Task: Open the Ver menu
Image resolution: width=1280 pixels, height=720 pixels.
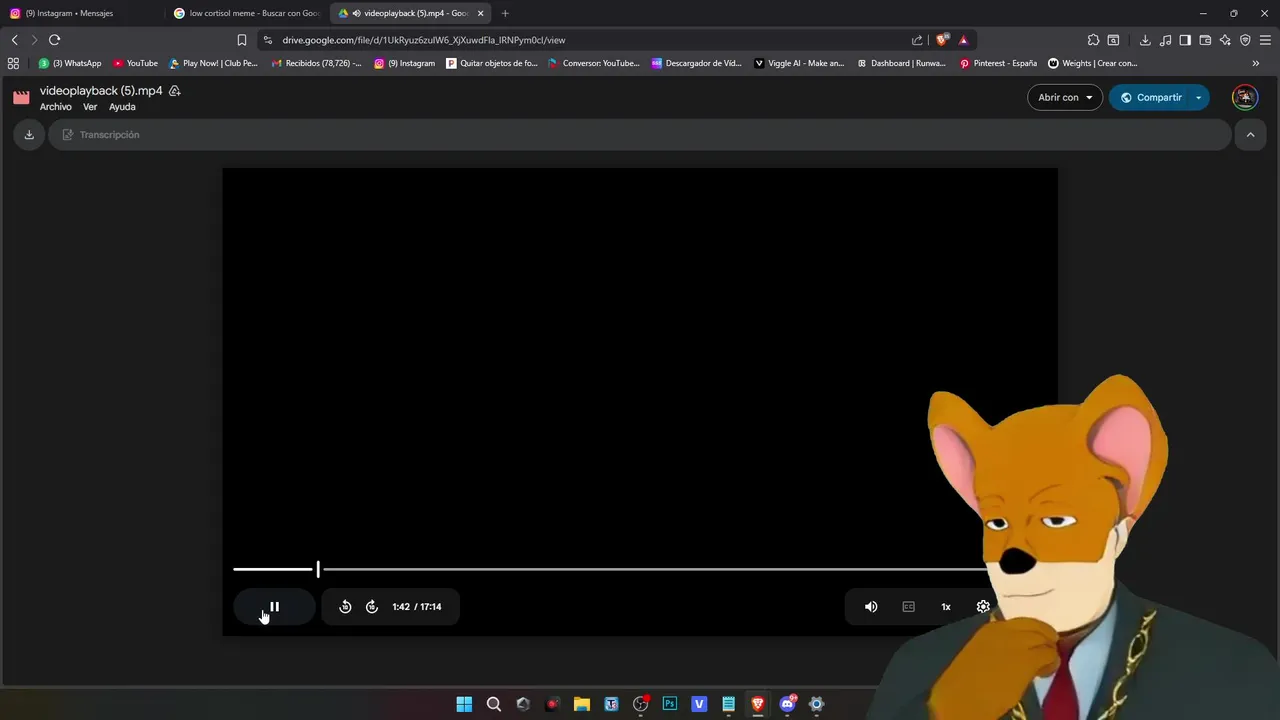Action: (90, 107)
